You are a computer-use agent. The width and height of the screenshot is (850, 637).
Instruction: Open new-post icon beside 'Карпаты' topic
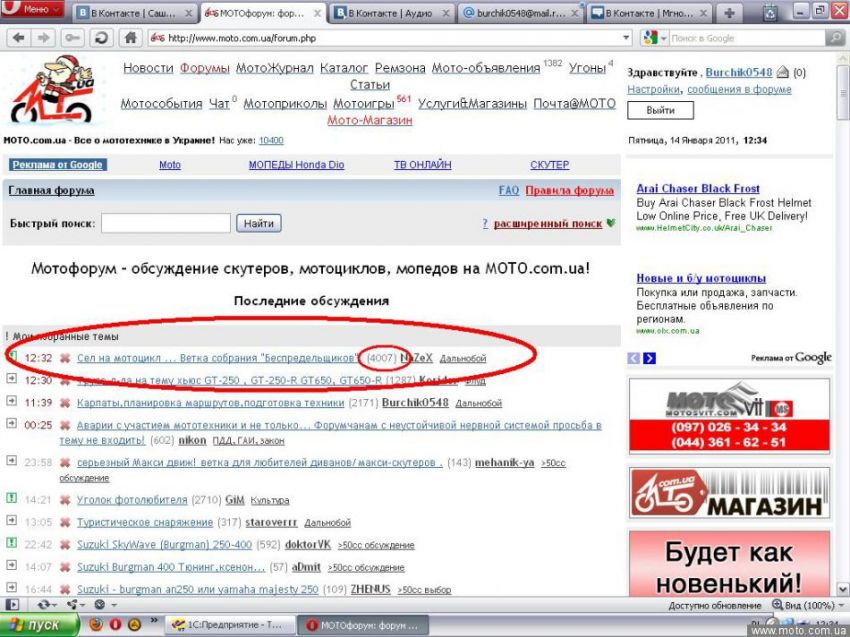pyautogui.click(x=11, y=401)
